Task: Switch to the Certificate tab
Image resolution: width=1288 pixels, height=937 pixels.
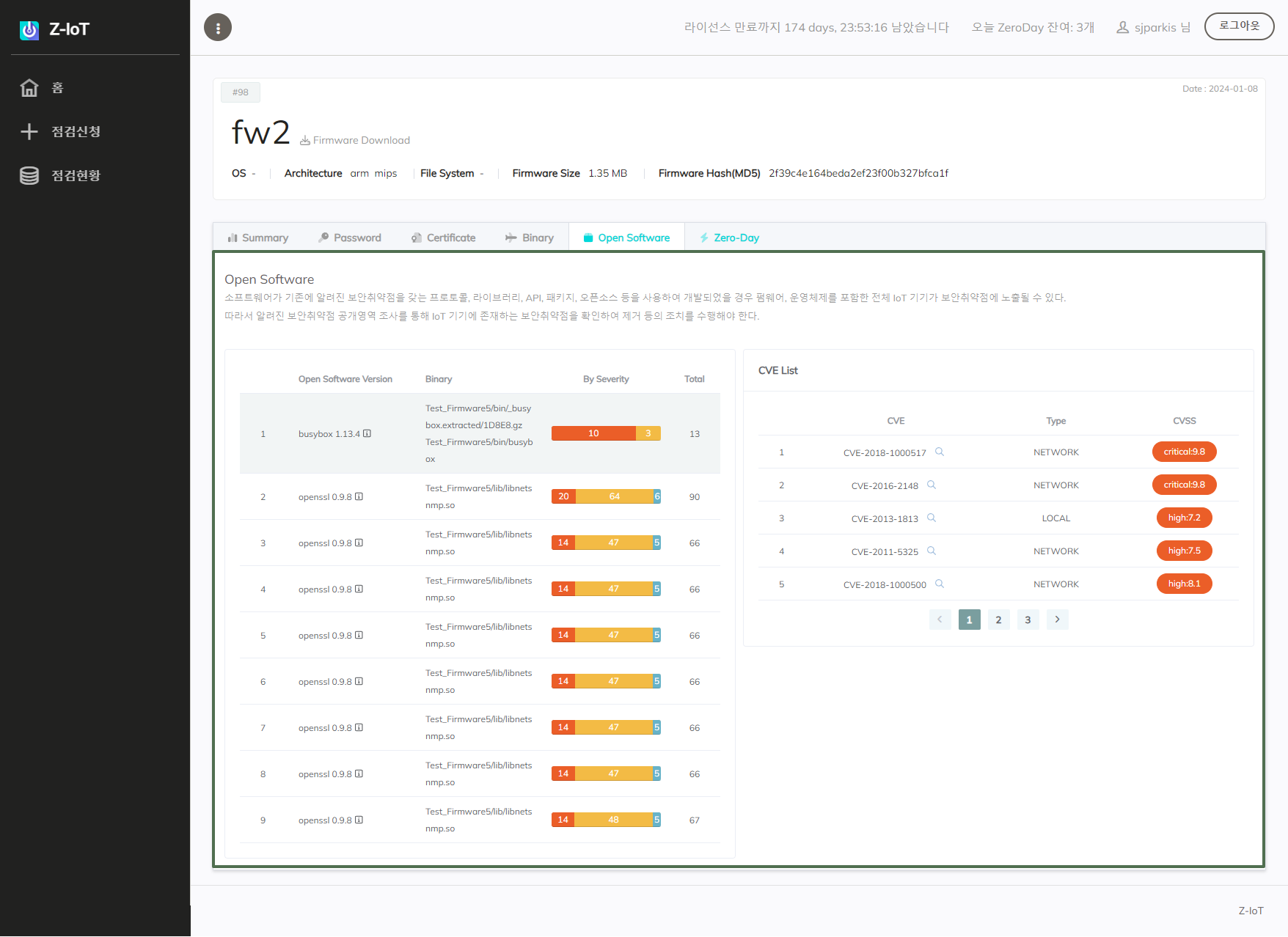Action: 444,238
